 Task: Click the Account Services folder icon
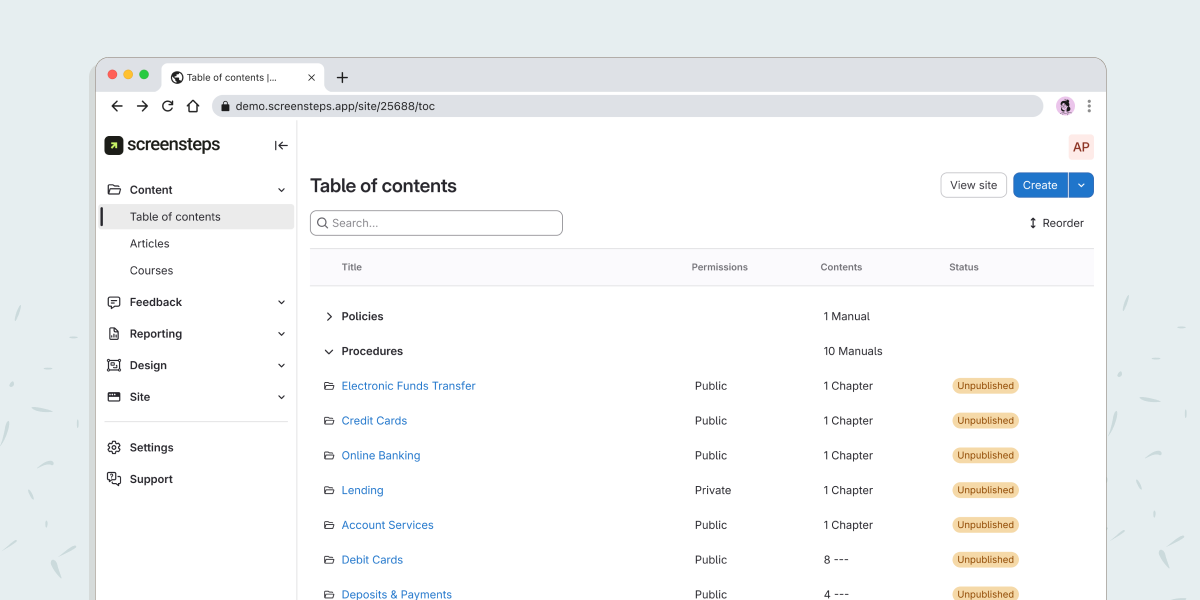(x=329, y=525)
